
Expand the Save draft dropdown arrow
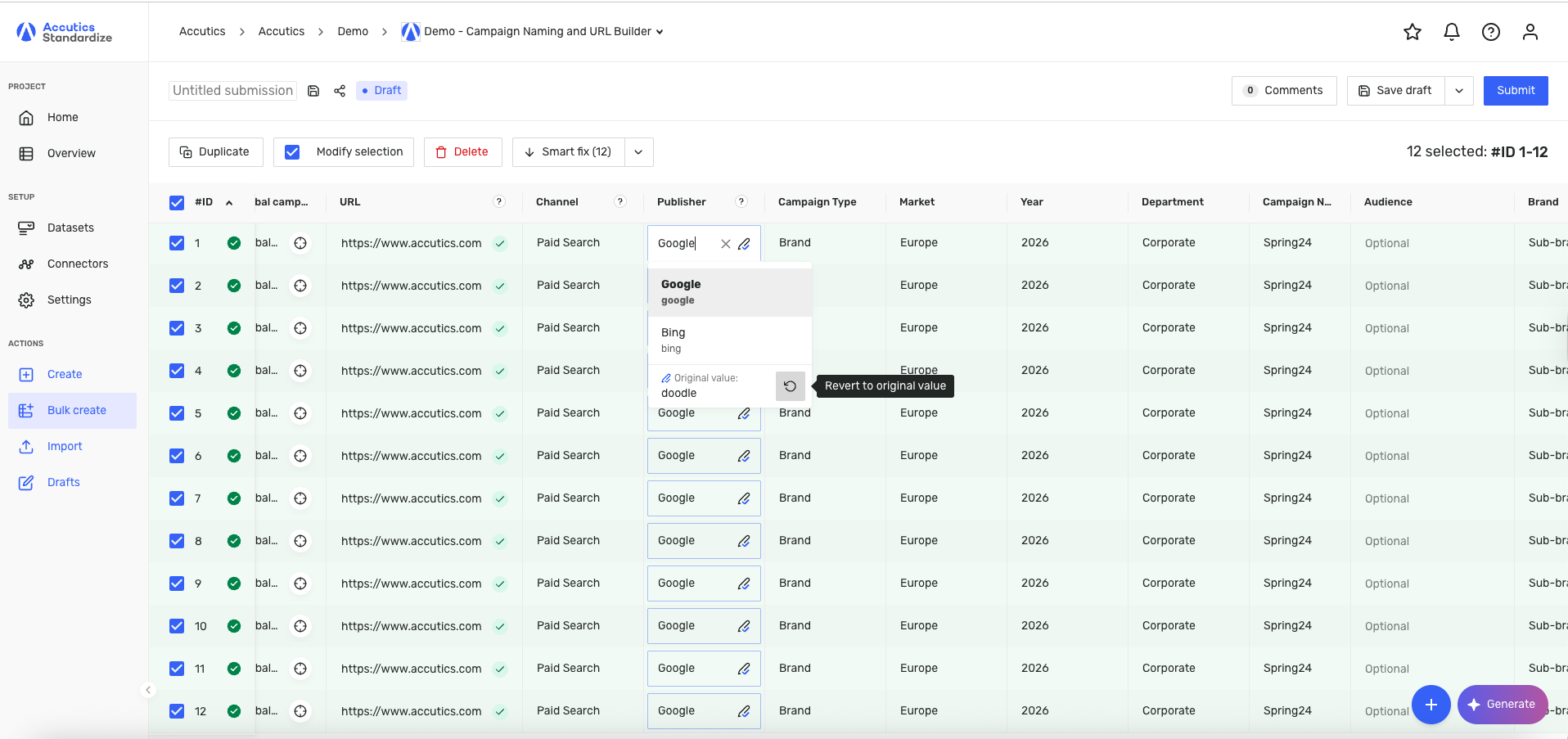click(x=1458, y=91)
